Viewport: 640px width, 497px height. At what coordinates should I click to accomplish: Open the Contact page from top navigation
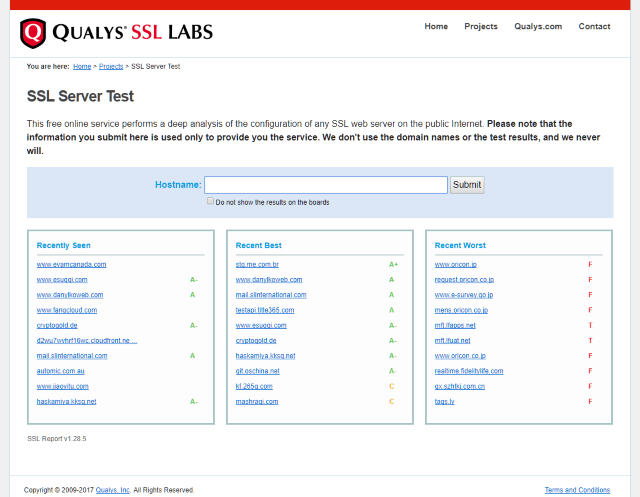594,27
